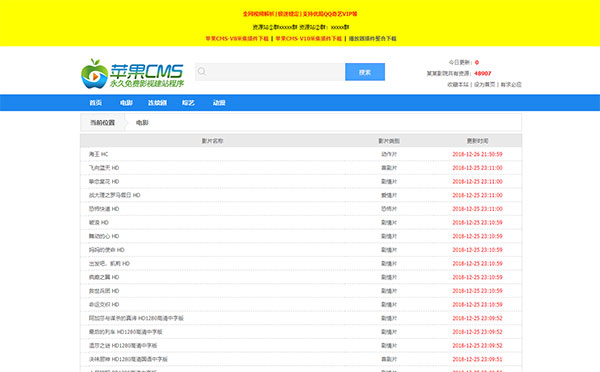
Task: Click update time in 破浪 row
Action: click(x=478, y=223)
